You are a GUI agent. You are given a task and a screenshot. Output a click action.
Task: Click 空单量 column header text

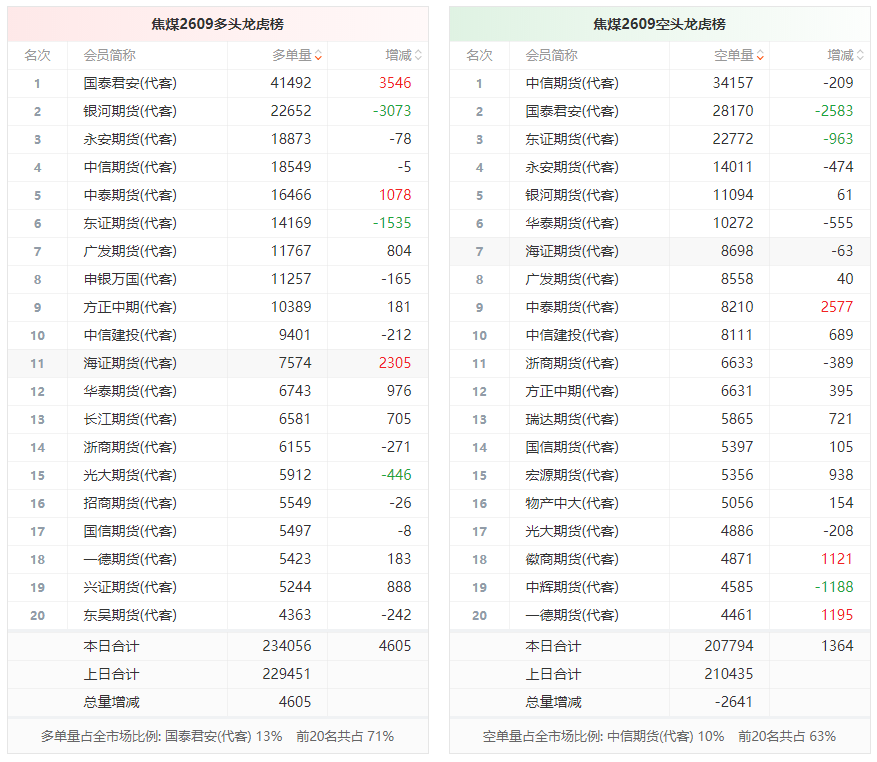tap(733, 55)
